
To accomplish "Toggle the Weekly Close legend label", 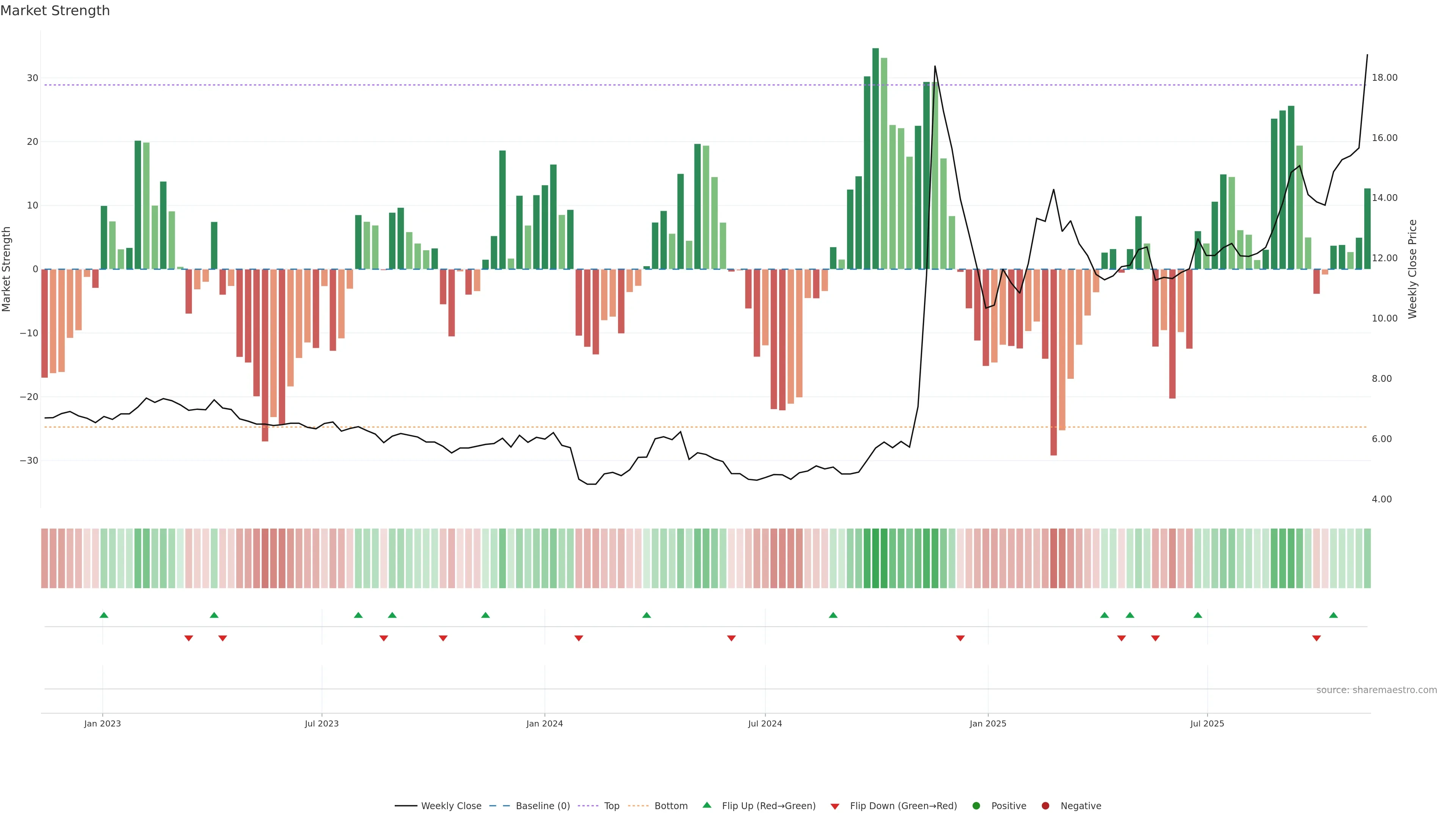I will coord(451,806).
